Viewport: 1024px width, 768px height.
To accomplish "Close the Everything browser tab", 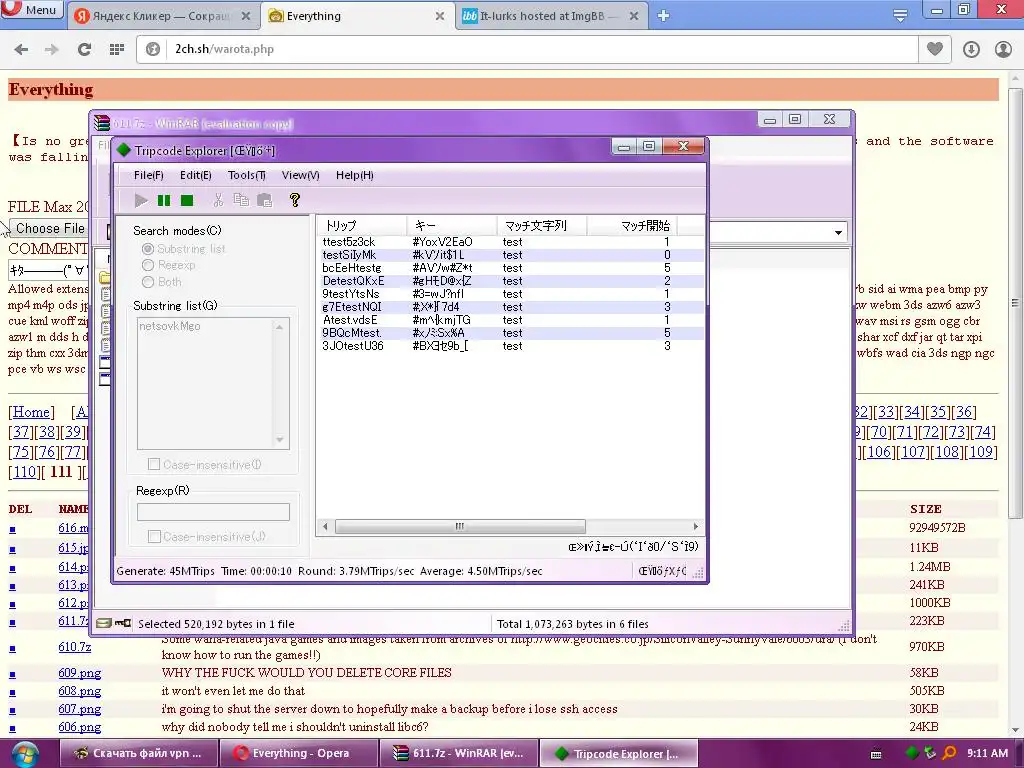I will [x=440, y=16].
